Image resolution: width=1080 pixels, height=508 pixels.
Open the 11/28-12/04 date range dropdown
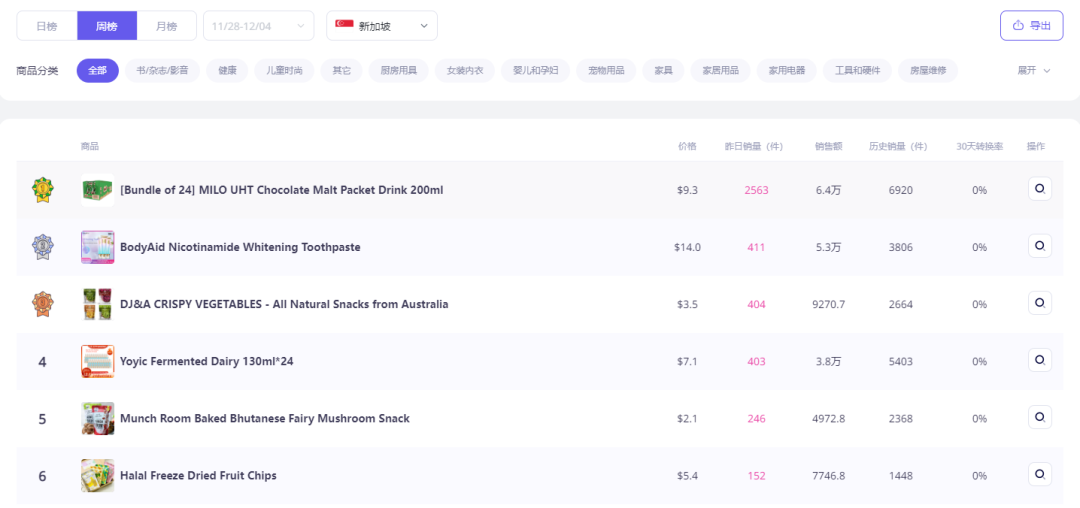point(258,26)
